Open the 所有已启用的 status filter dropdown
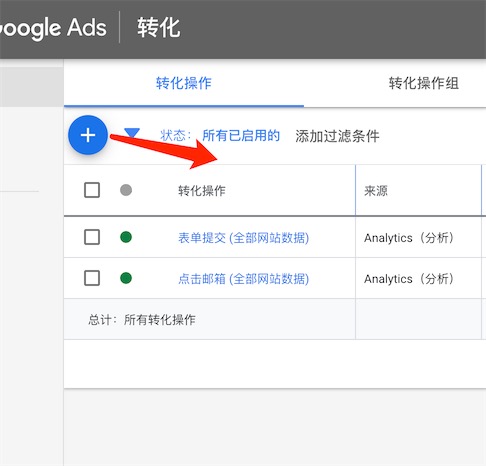Screen dimensions: 486x466 pyautogui.click(x=241, y=136)
